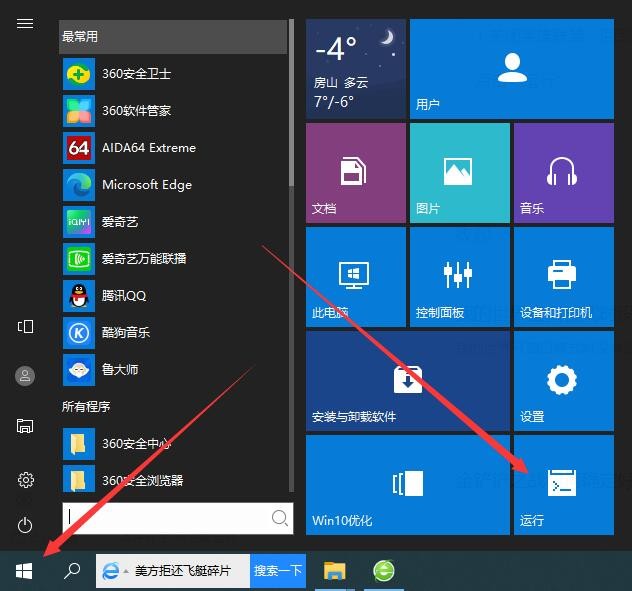Screen dimensions: 632x591
Task: Expand the hamburger menu at top-left
Action: pyautogui.click(x=25, y=24)
